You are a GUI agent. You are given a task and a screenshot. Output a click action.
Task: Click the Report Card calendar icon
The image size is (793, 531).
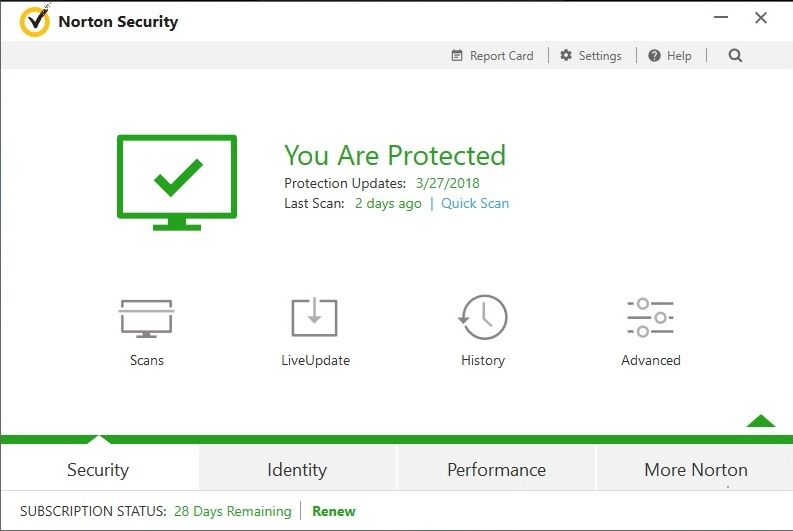457,55
